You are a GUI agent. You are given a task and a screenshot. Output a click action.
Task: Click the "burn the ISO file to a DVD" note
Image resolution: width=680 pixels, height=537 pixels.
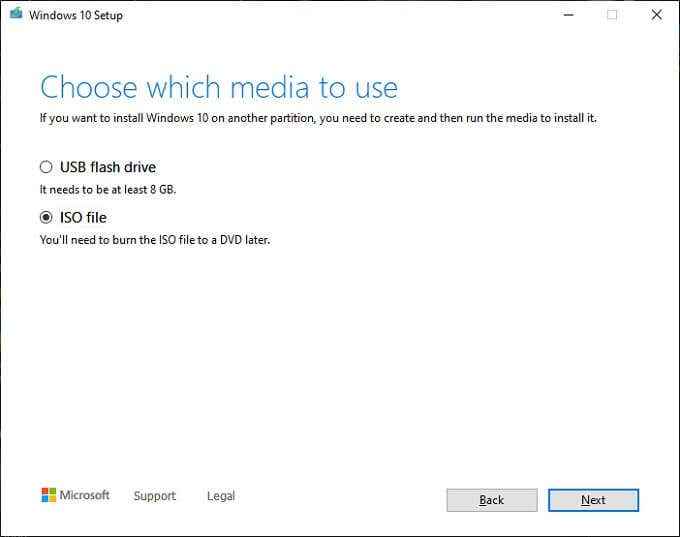(155, 240)
